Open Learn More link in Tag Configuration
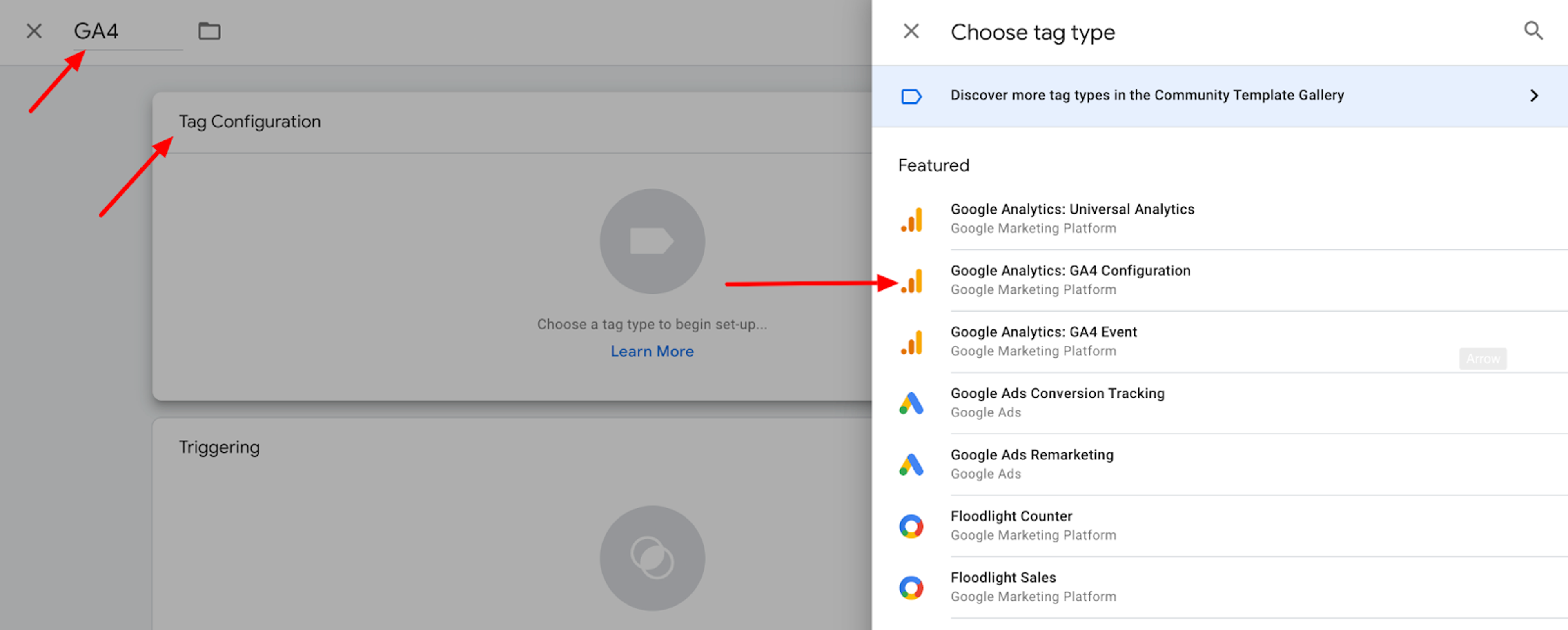The height and width of the screenshot is (630, 1568). coord(652,351)
